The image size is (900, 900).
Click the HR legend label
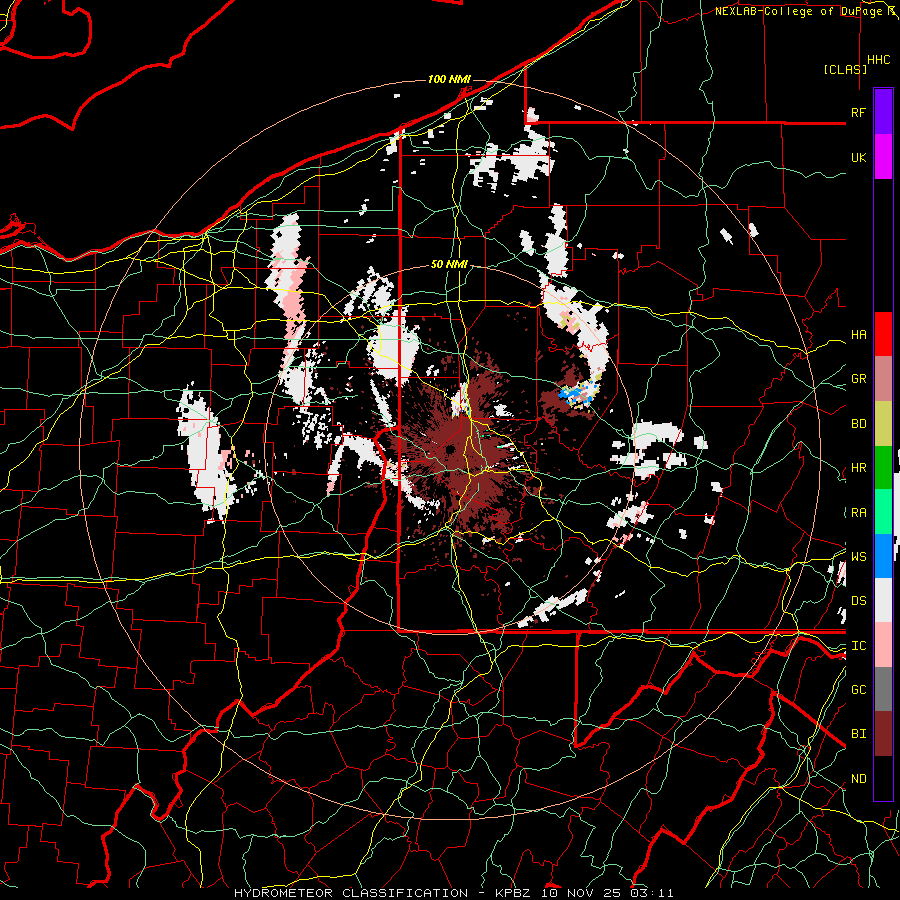pos(858,468)
